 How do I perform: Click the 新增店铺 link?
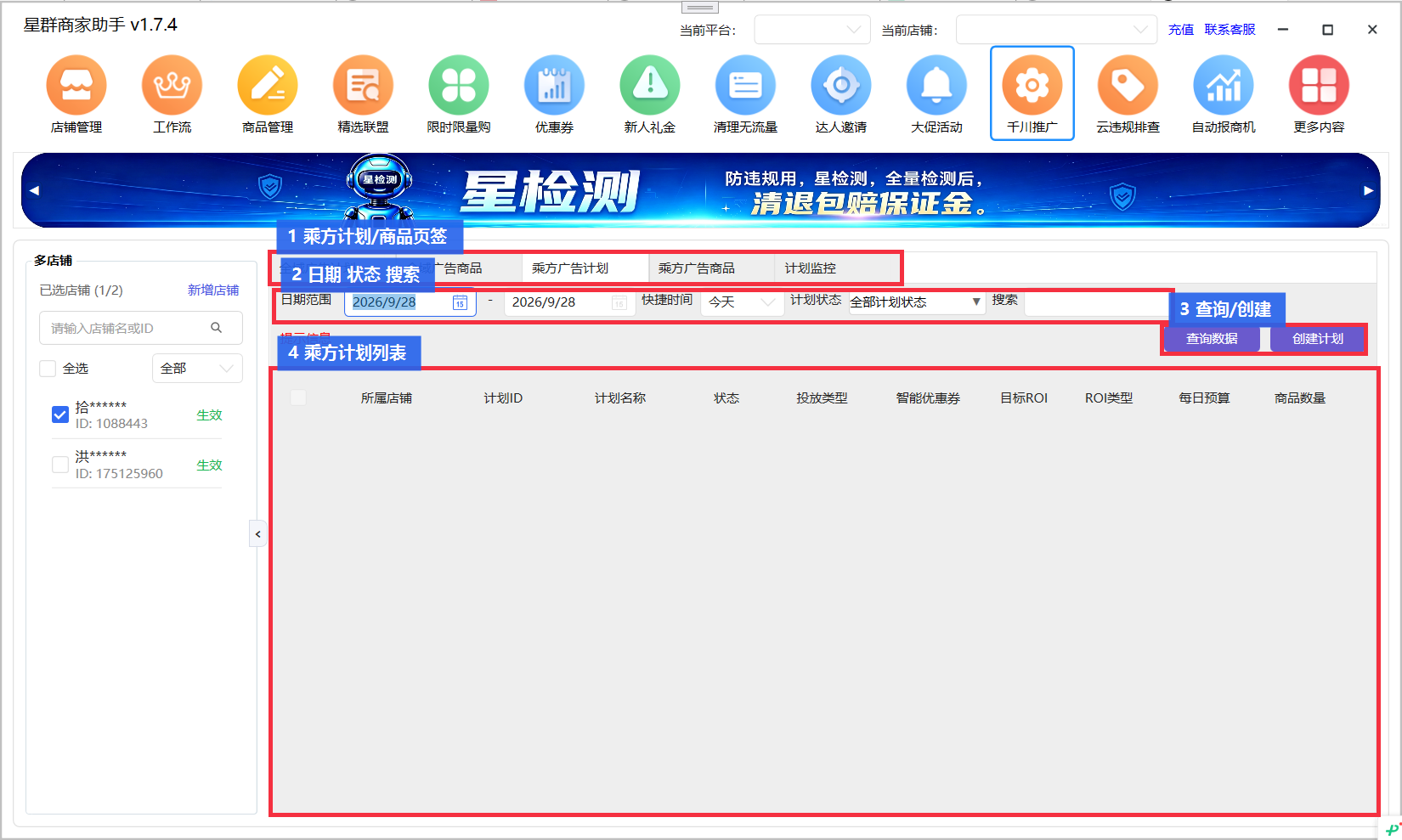pyautogui.click(x=213, y=290)
